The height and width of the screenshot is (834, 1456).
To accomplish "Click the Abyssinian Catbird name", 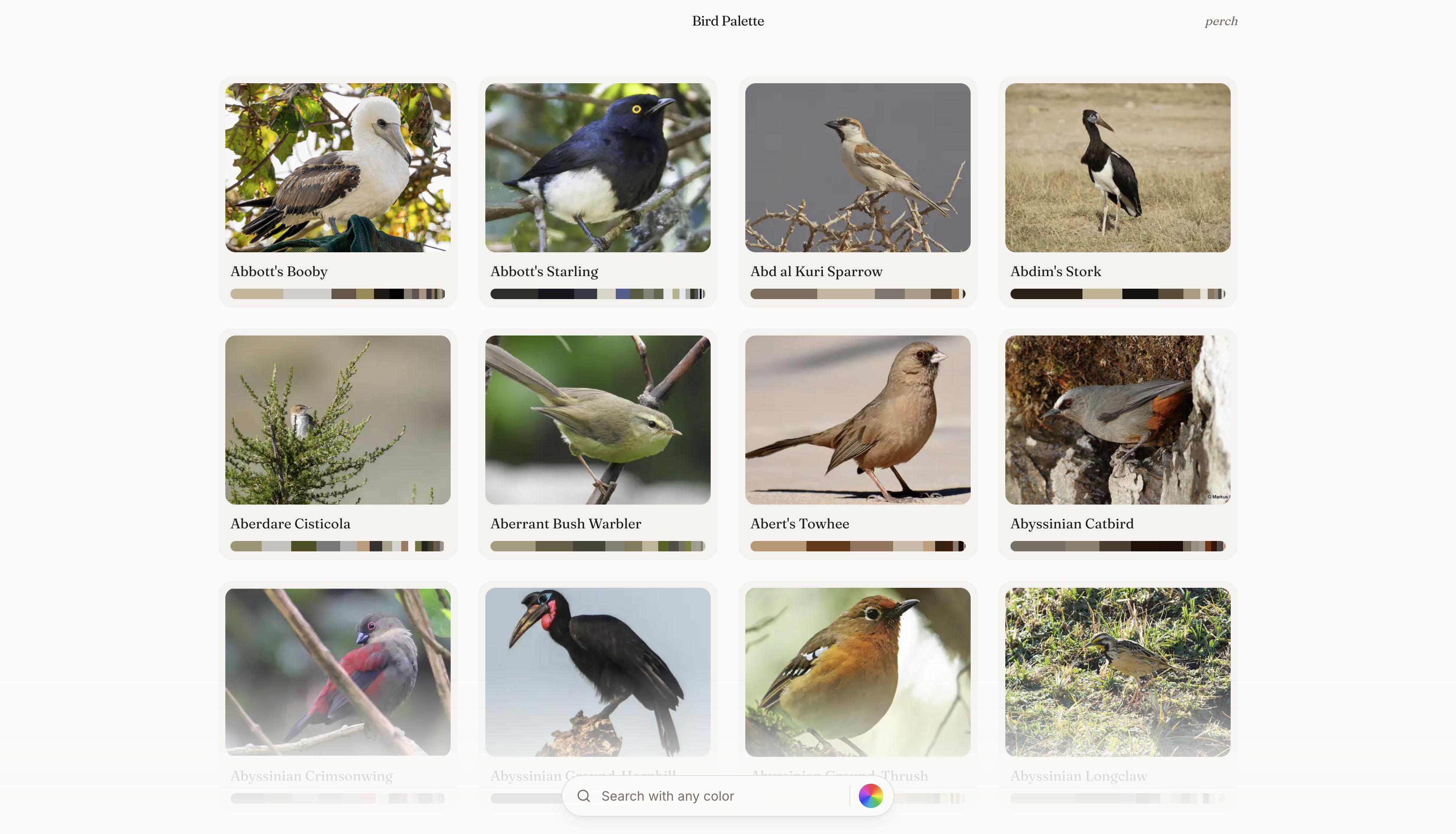I will (x=1072, y=524).
